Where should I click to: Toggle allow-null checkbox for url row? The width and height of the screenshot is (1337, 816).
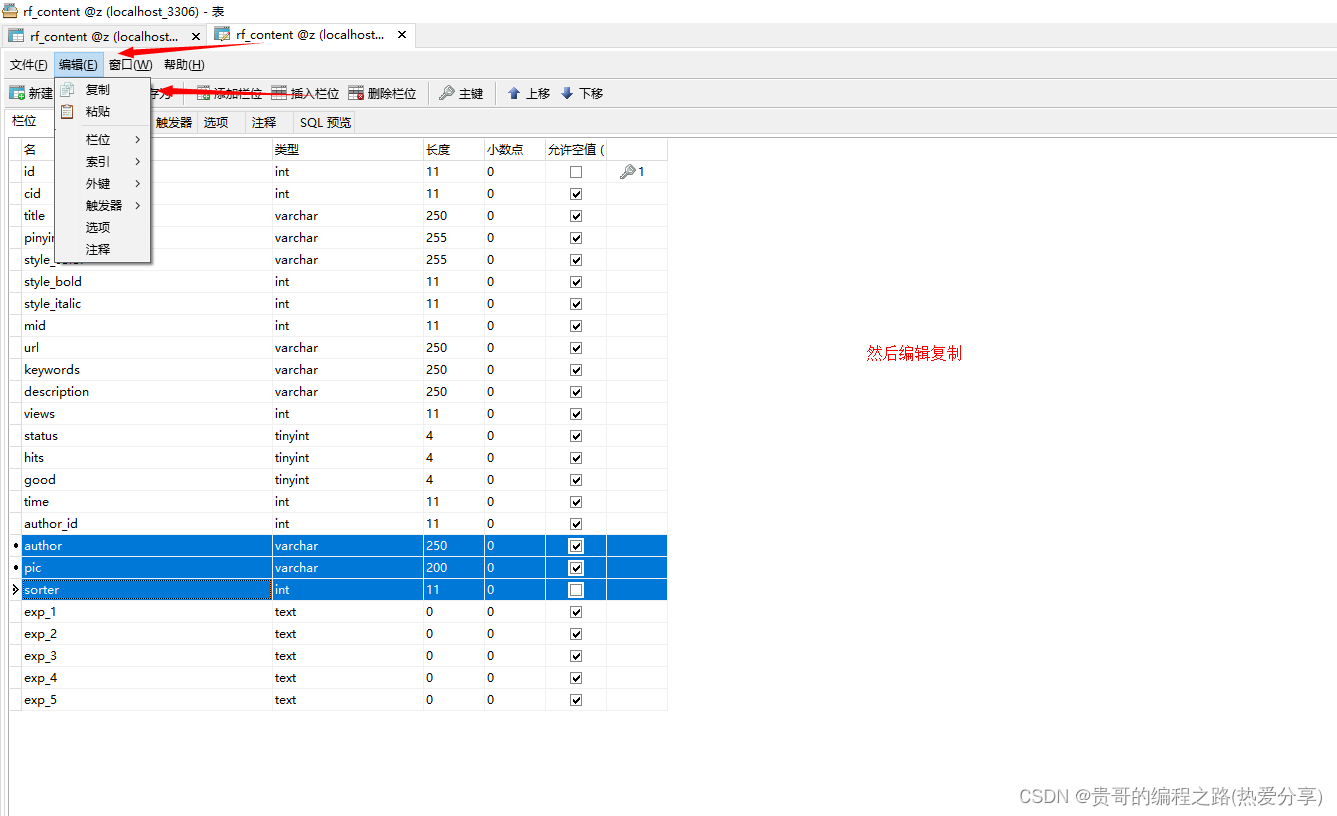pos(576,348)
